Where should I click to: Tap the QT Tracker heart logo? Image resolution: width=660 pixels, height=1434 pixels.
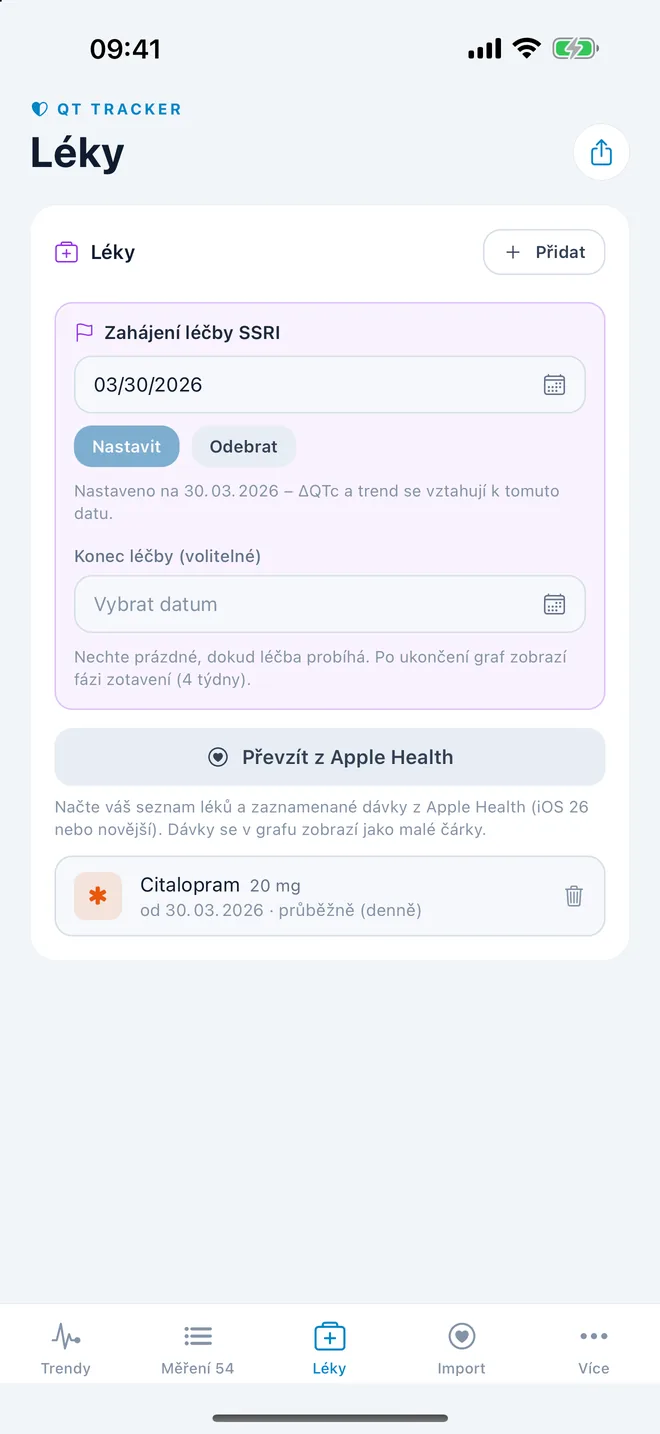click(x=40, y=109)
